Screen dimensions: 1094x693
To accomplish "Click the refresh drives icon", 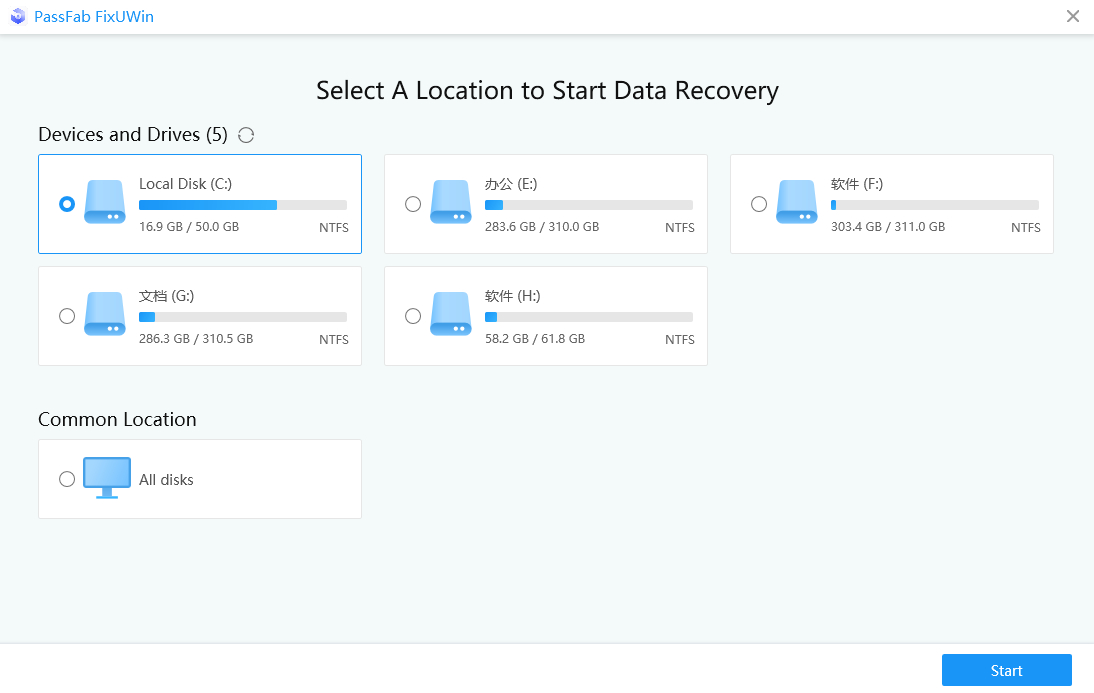I will point(246,135).
